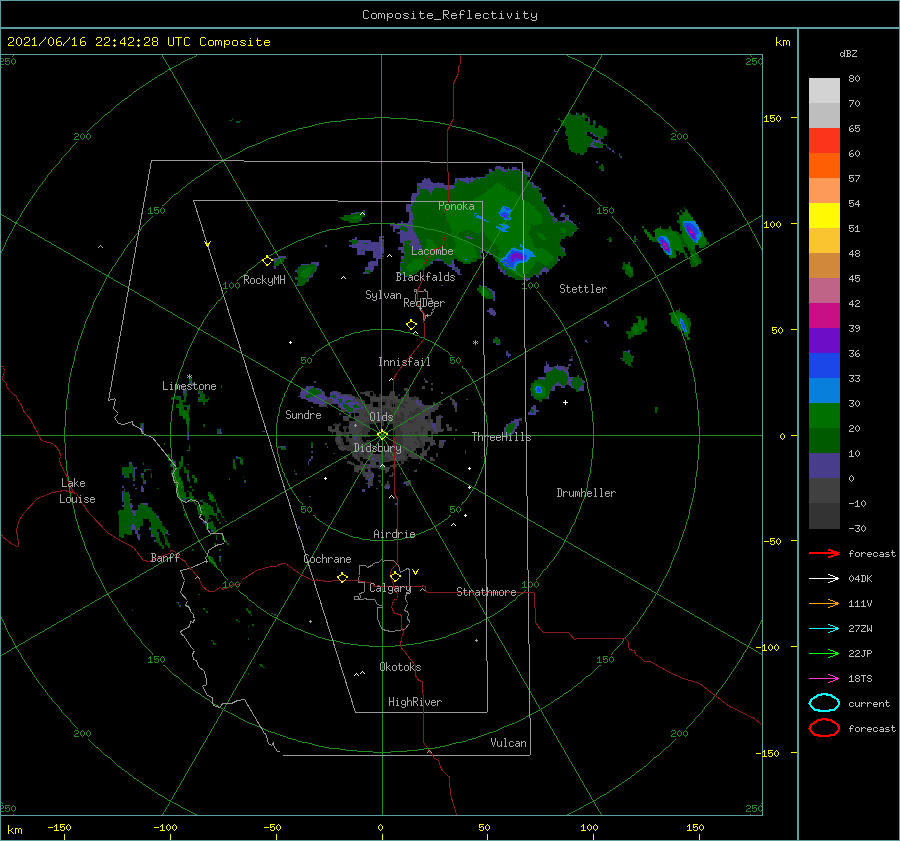Click the Lake Louise label
Screen dimensions: 900x841
(77, 491)
